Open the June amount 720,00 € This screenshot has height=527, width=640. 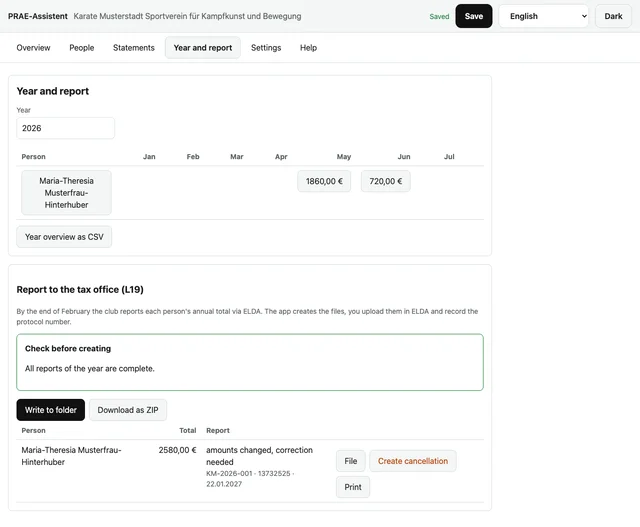[x=386, y=181]
